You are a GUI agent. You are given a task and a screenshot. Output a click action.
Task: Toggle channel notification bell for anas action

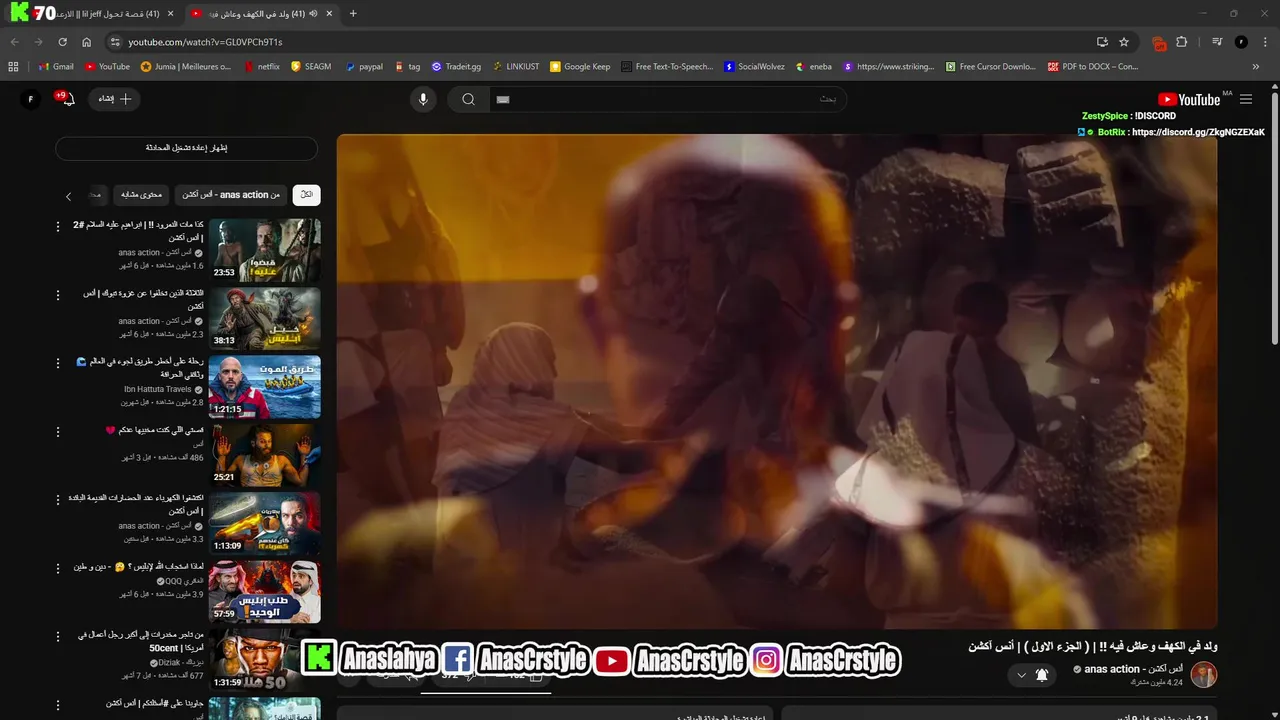click(1041, 675)
